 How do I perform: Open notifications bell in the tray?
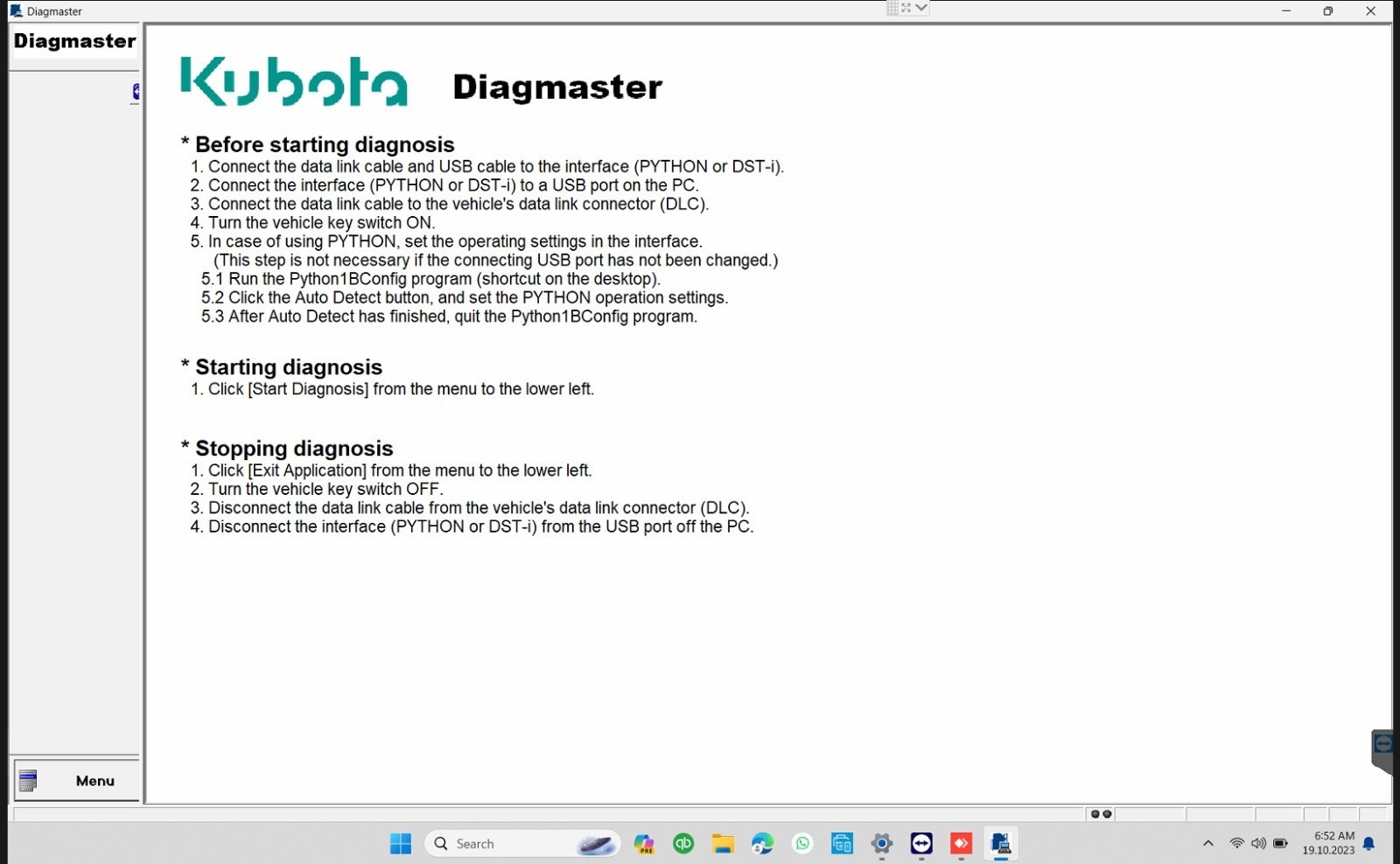point(1369,844)
